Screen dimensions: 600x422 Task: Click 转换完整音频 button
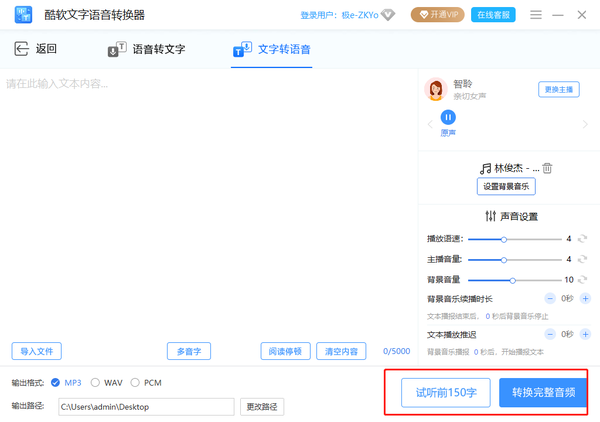pyautogui.click(x=542, y=393)
